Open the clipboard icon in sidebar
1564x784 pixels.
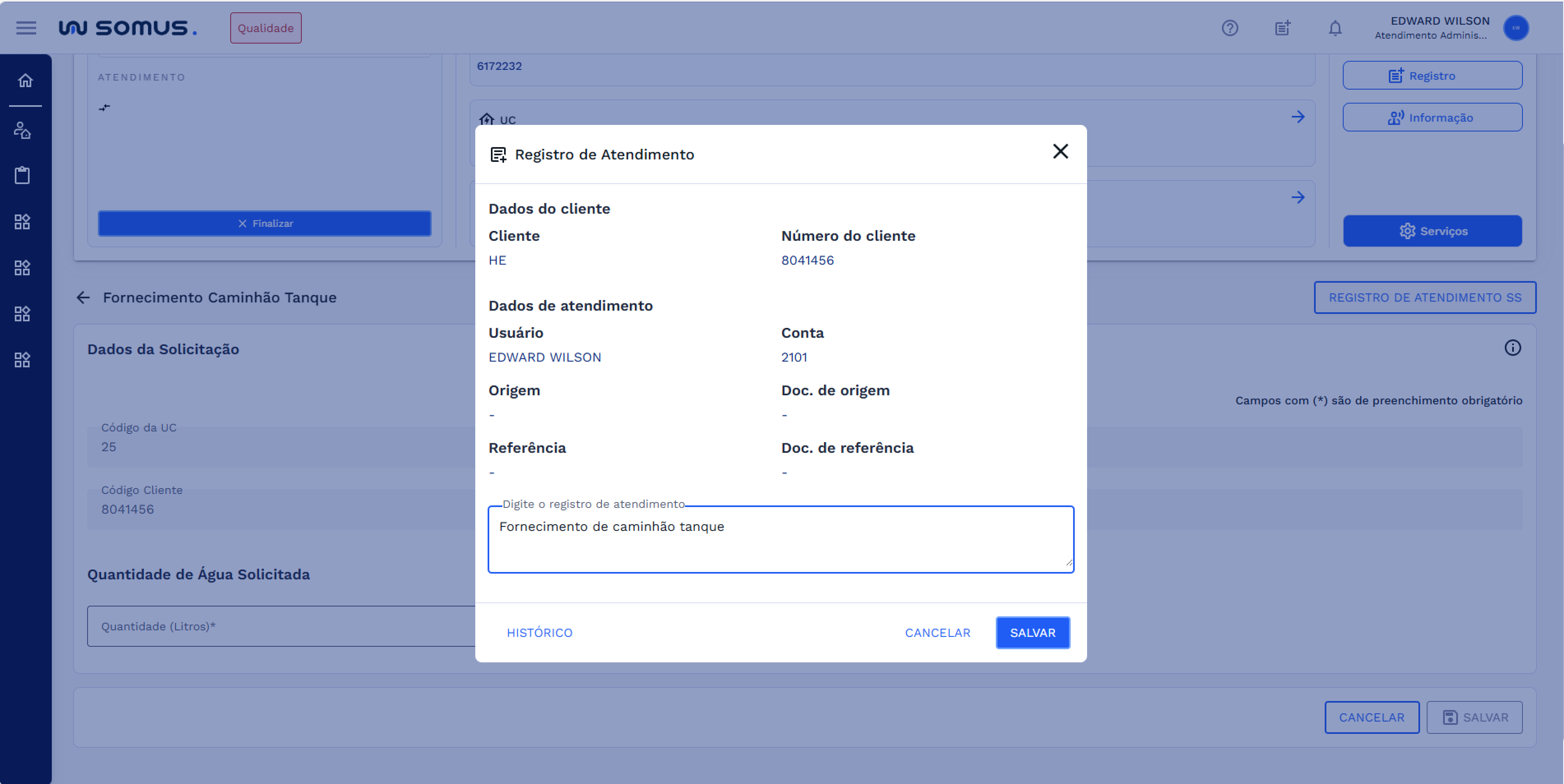pyautogui.click(x=23, y=175)
